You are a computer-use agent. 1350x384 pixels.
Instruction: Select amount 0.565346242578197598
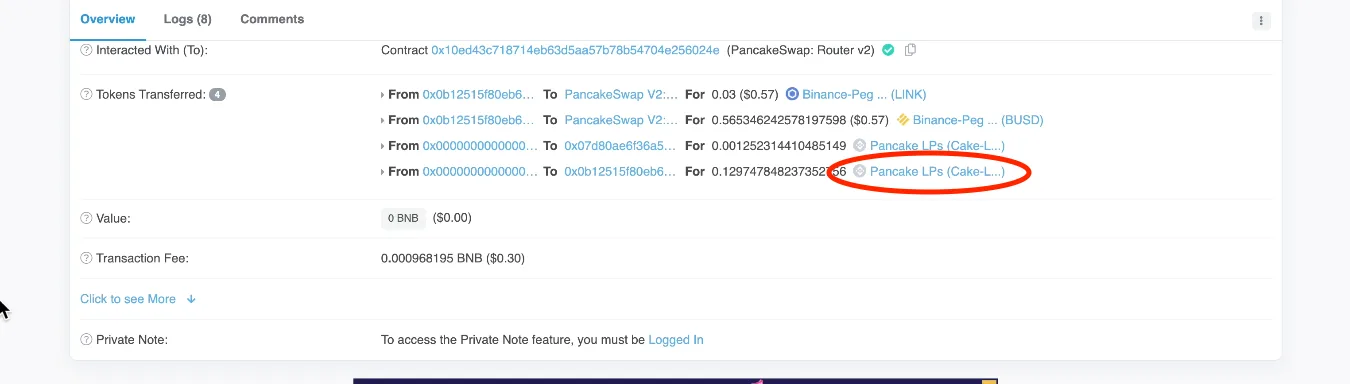tap(779, 120)
